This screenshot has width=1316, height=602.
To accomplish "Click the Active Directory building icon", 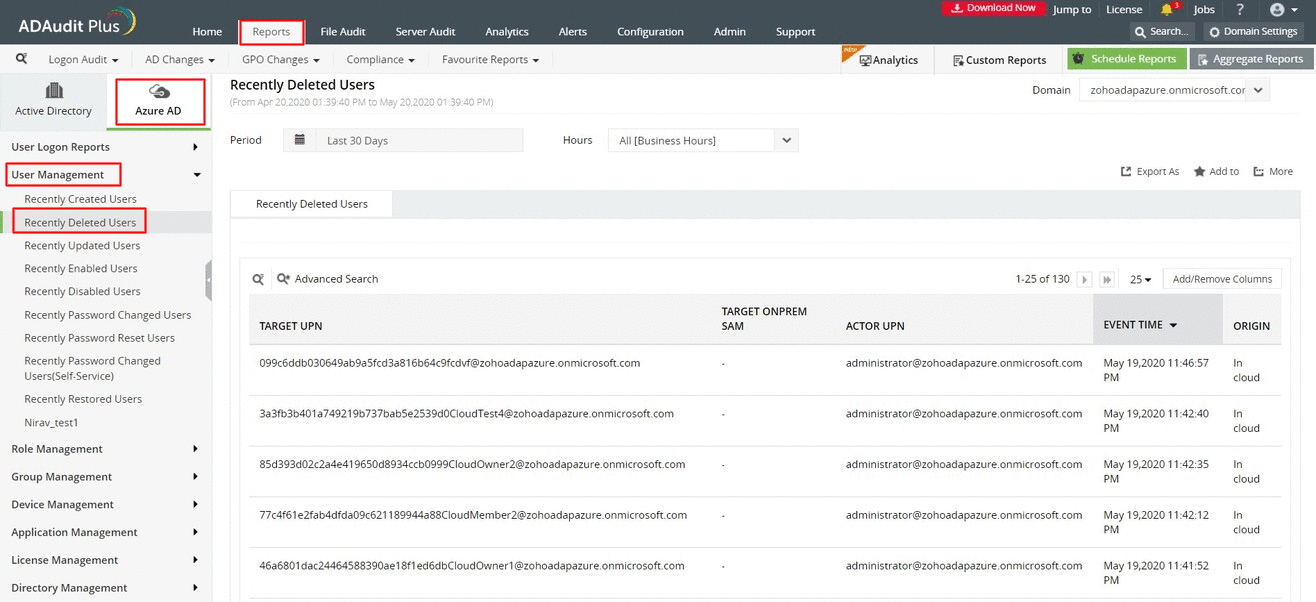I will (x=54, y=92).
